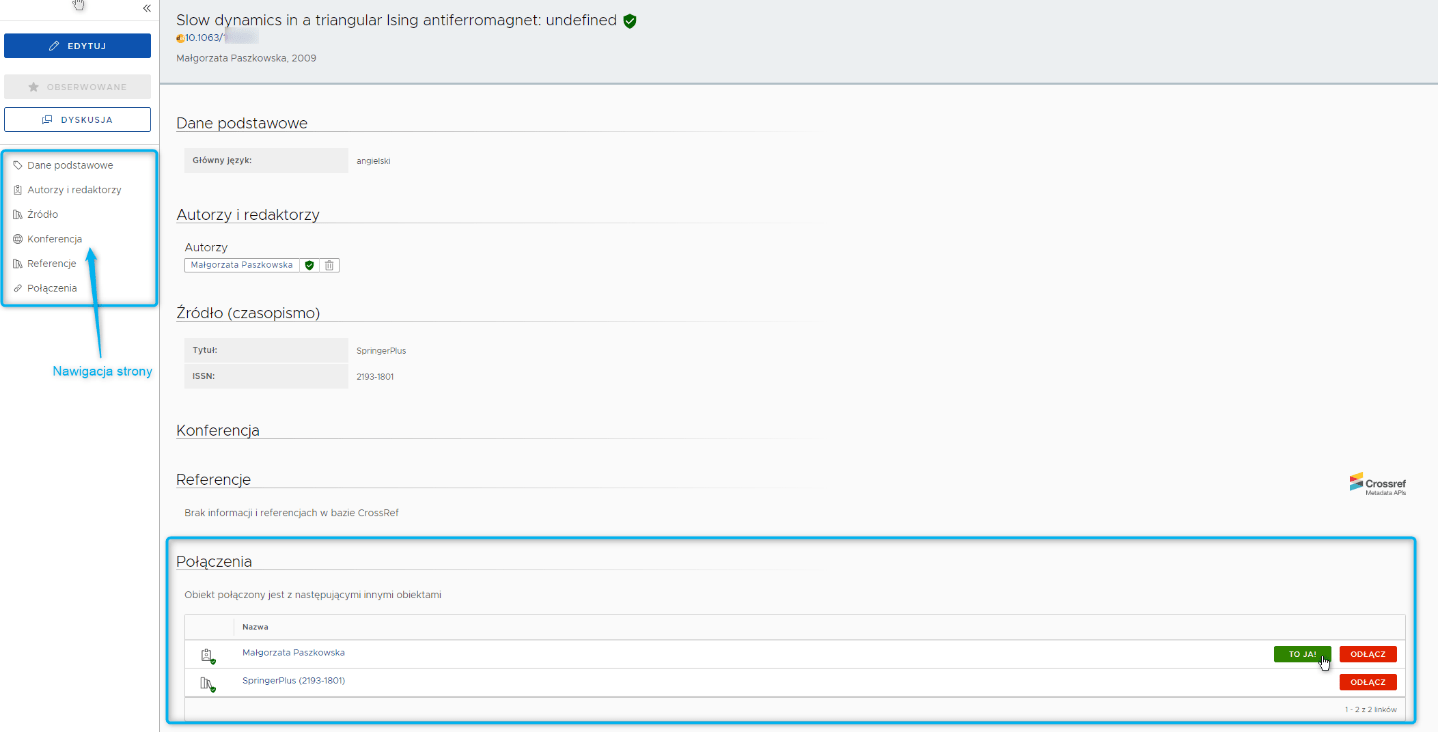
Task: Click the person icon in Małgorzata Paszkowska row
Action: click(x=208, y=656)
